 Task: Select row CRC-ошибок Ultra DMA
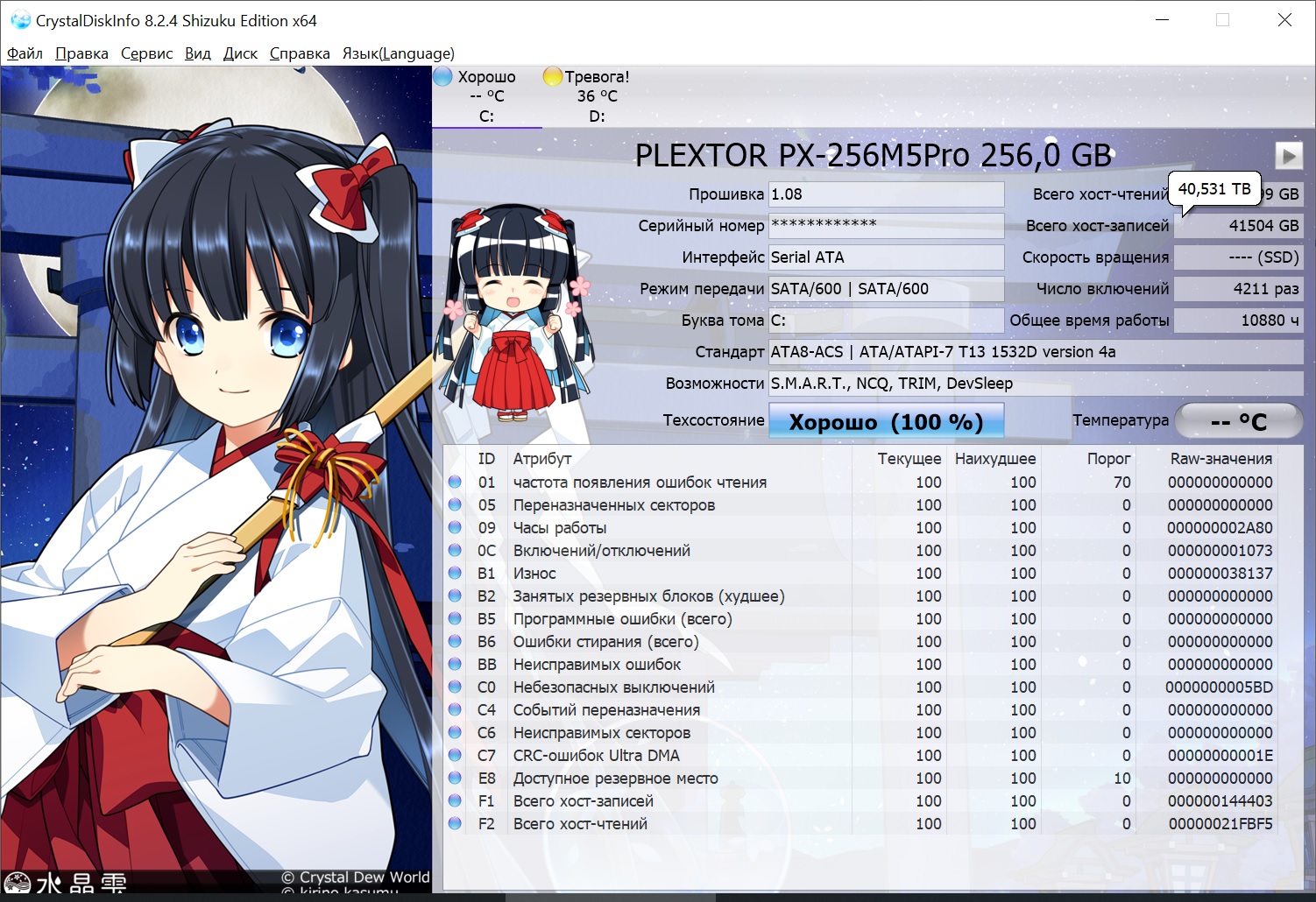860,755
